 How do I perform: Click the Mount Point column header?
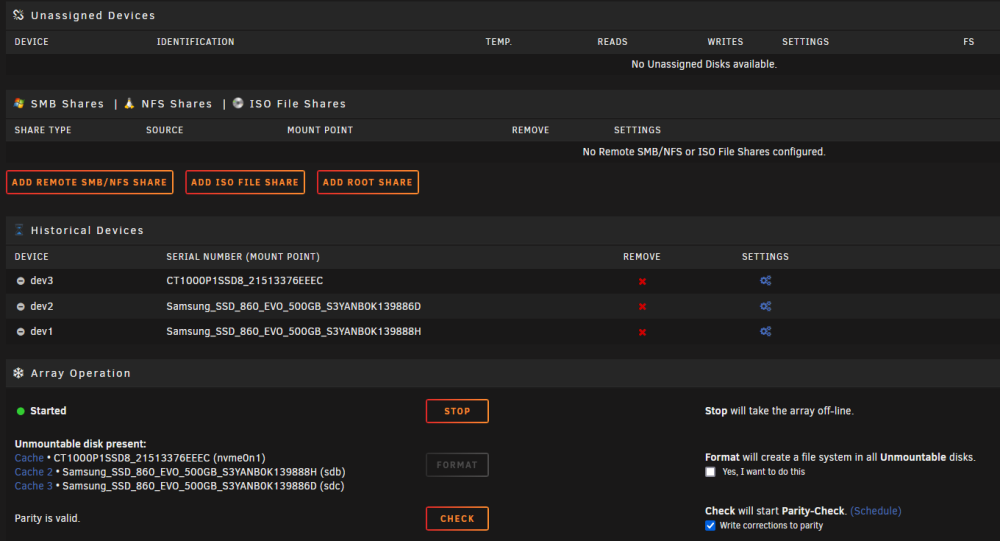pos(320,130)
